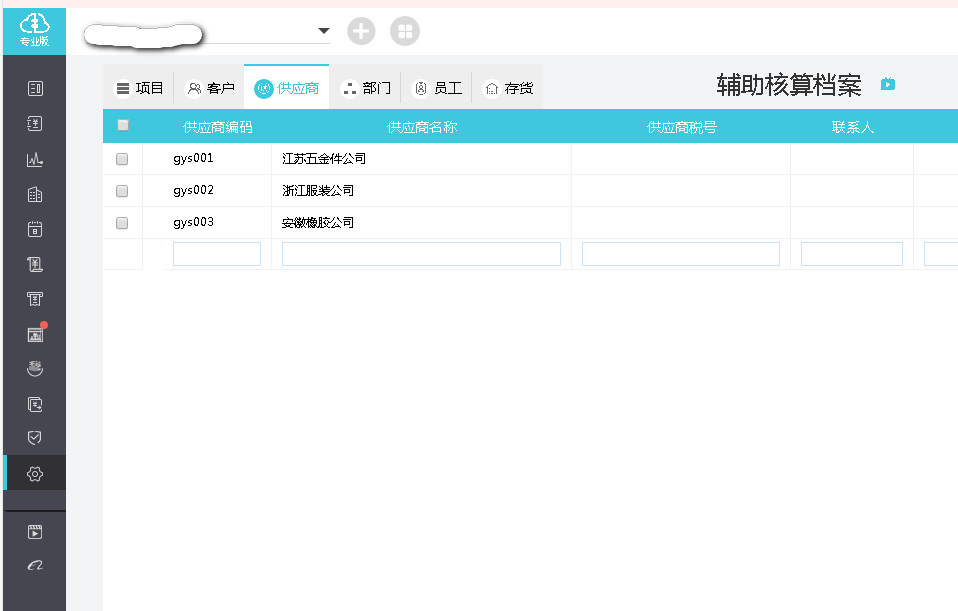This screenshot has width=958, height=611.
Task: Switch to the 存货 tab
Action: (508, 88)
